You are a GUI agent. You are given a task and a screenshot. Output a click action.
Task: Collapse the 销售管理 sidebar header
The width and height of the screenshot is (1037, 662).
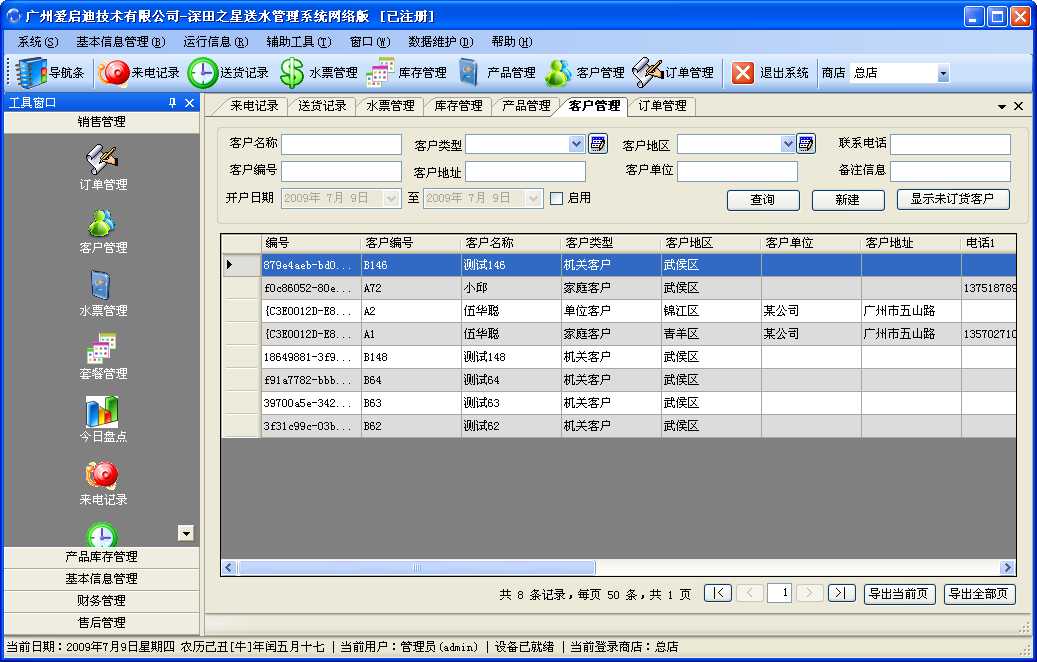pos(101,122)
